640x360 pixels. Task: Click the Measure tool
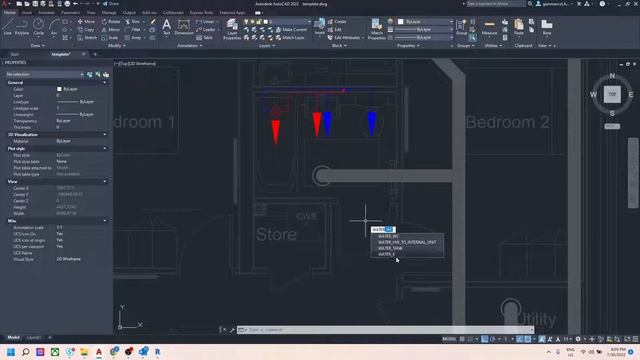(489, 28)
